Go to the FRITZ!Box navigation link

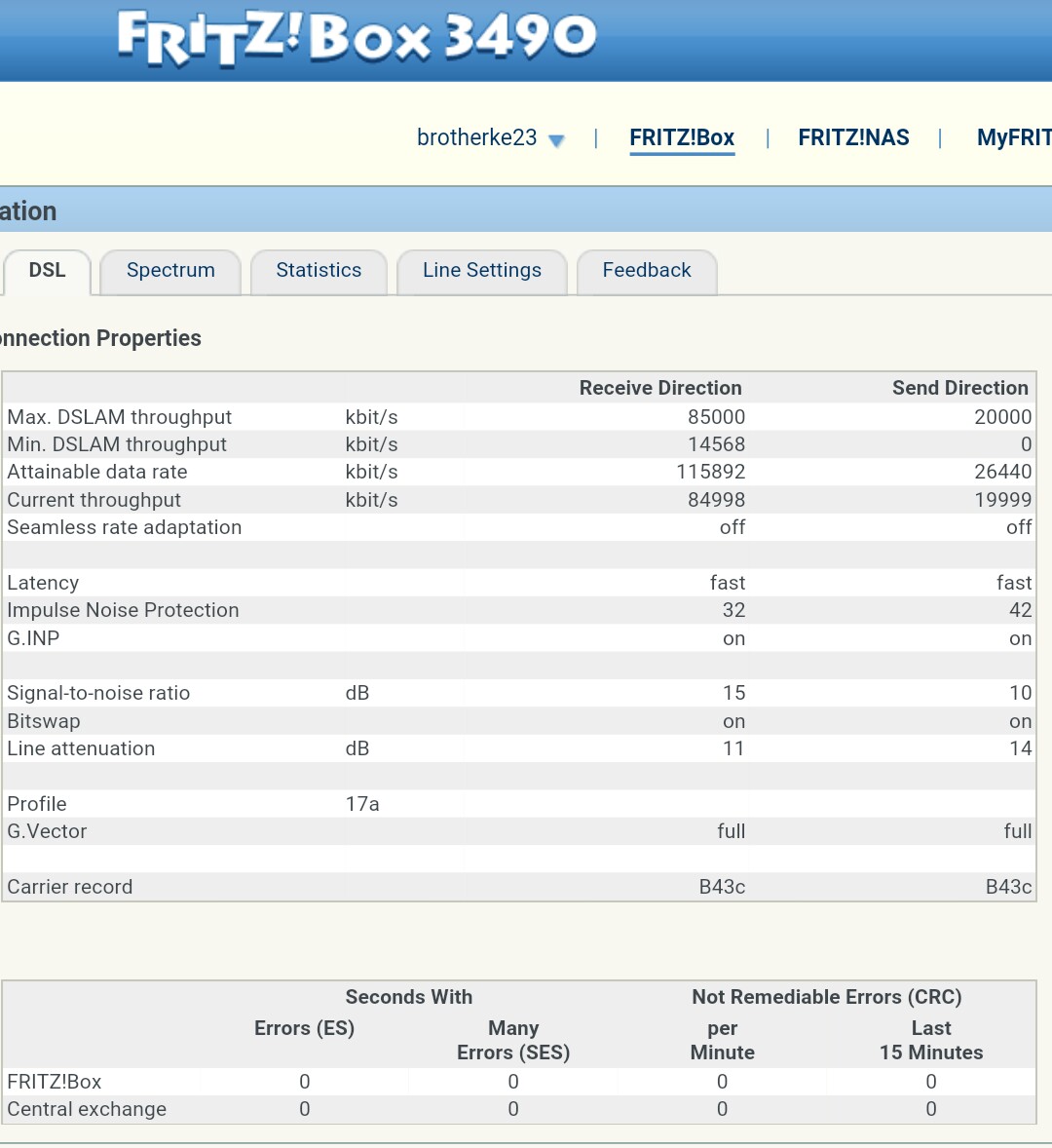[682, 137]
